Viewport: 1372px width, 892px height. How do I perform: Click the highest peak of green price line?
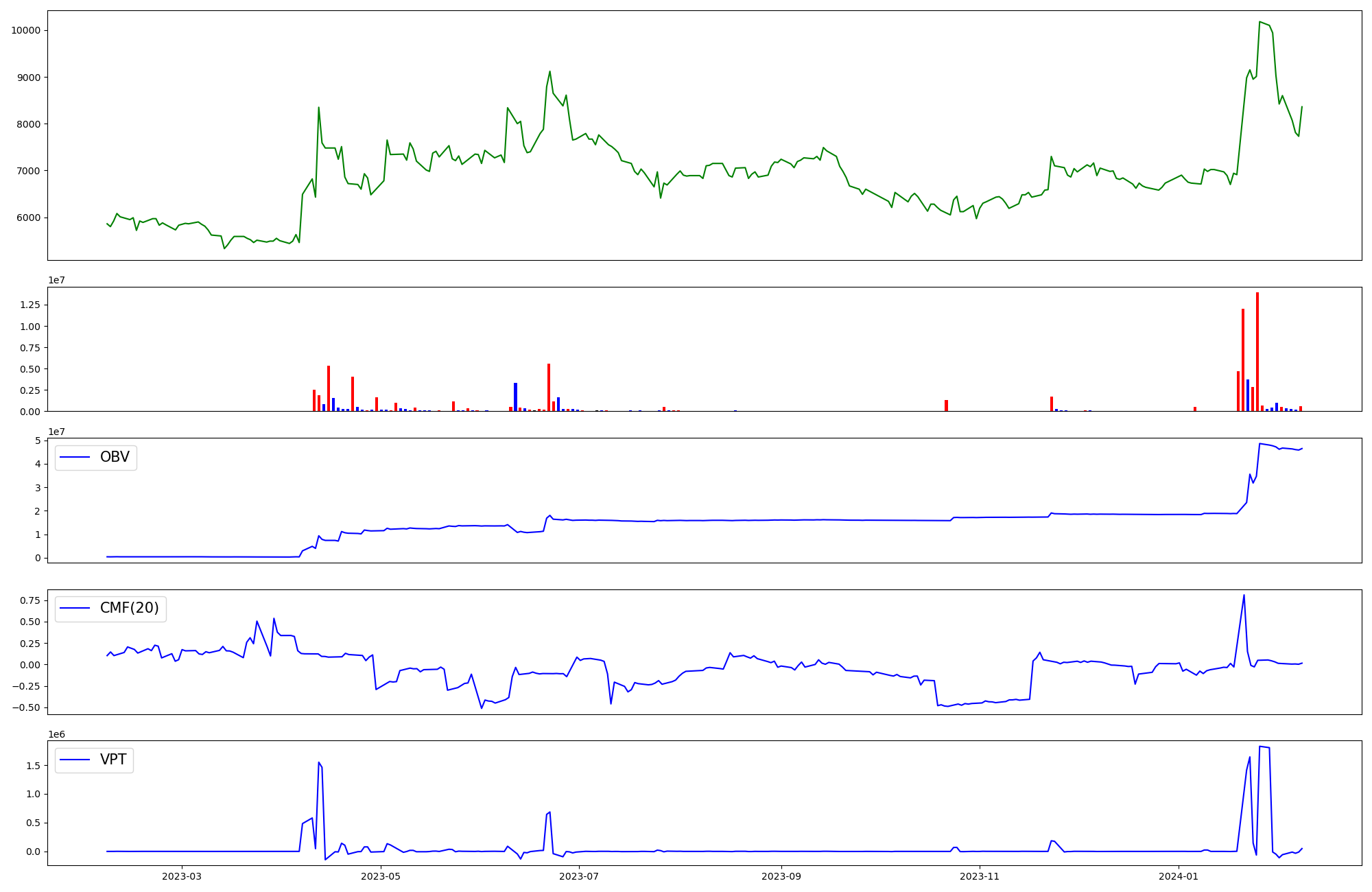point(1260,22)
